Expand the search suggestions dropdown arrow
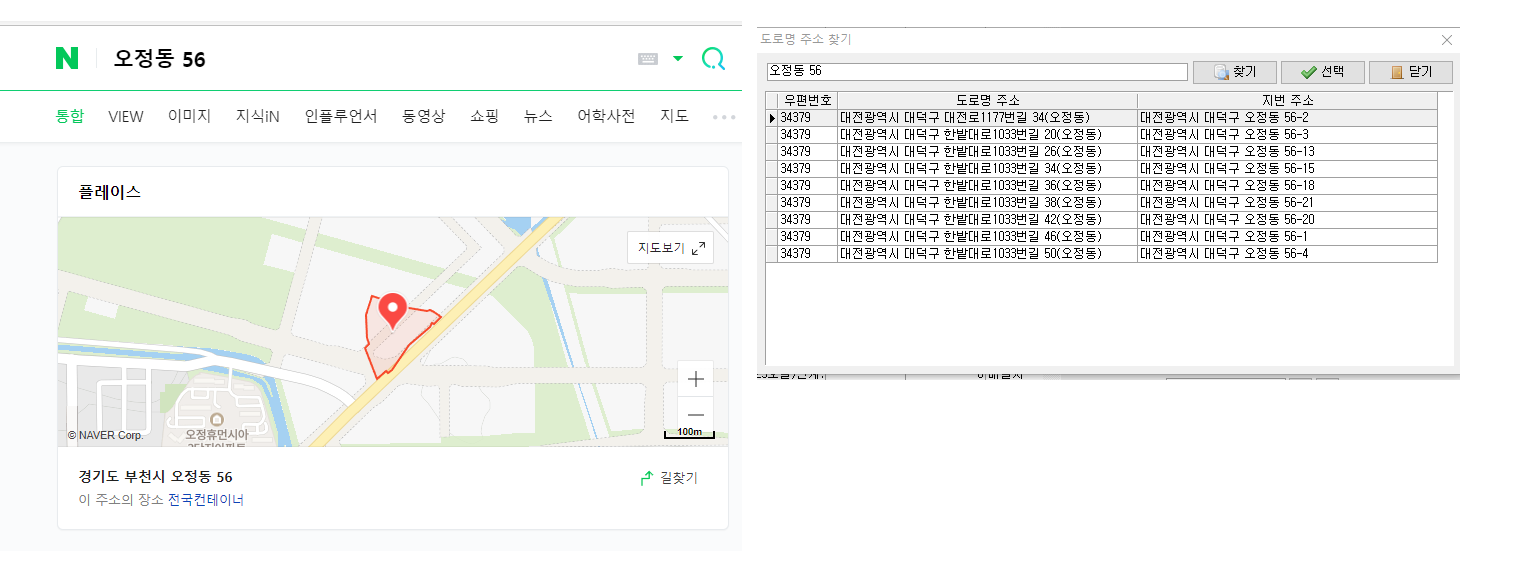This screenshot has width=1534, height=573. tap(678, 59)
